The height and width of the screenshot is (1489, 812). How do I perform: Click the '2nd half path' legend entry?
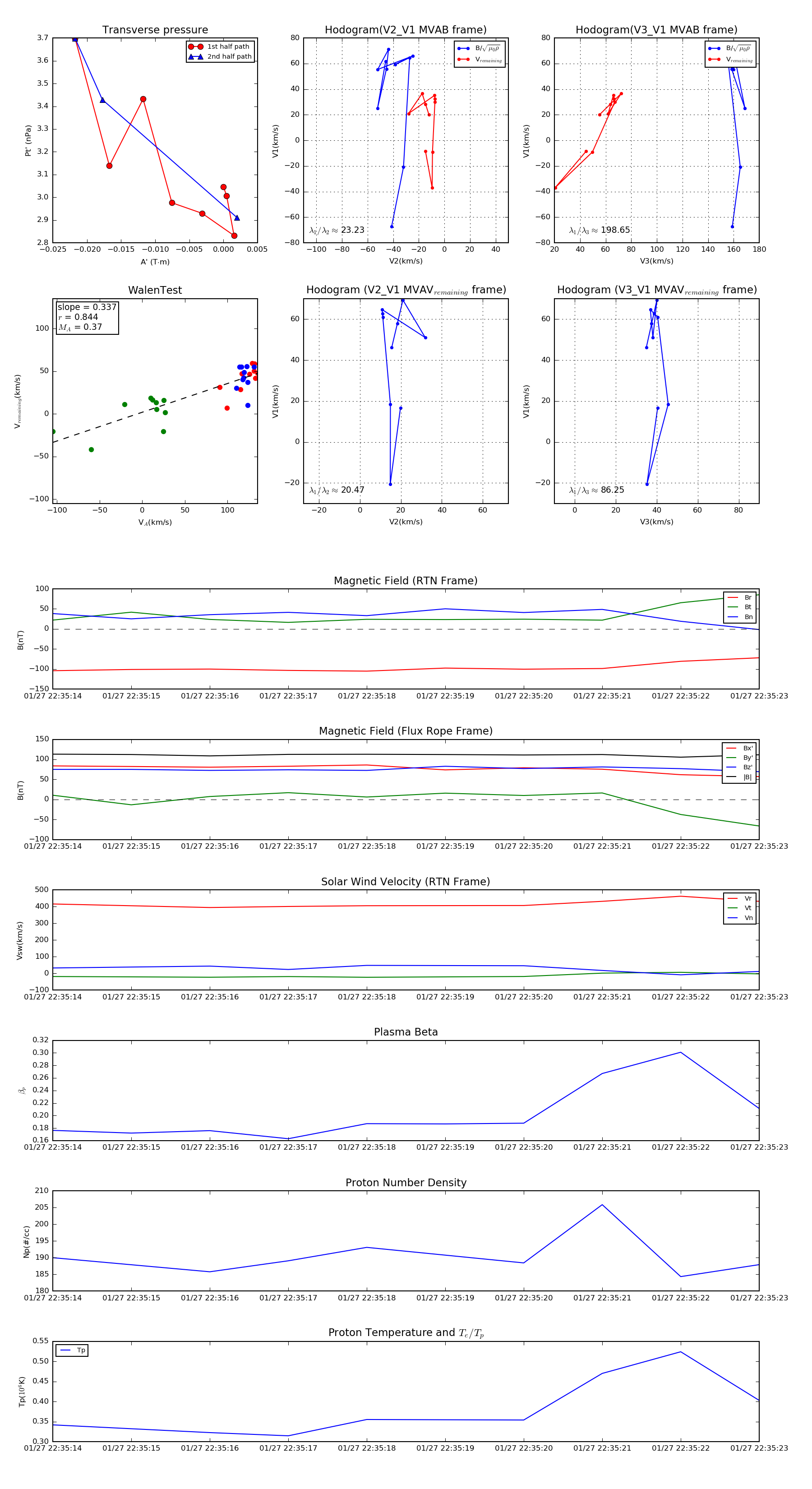point(220,57)
